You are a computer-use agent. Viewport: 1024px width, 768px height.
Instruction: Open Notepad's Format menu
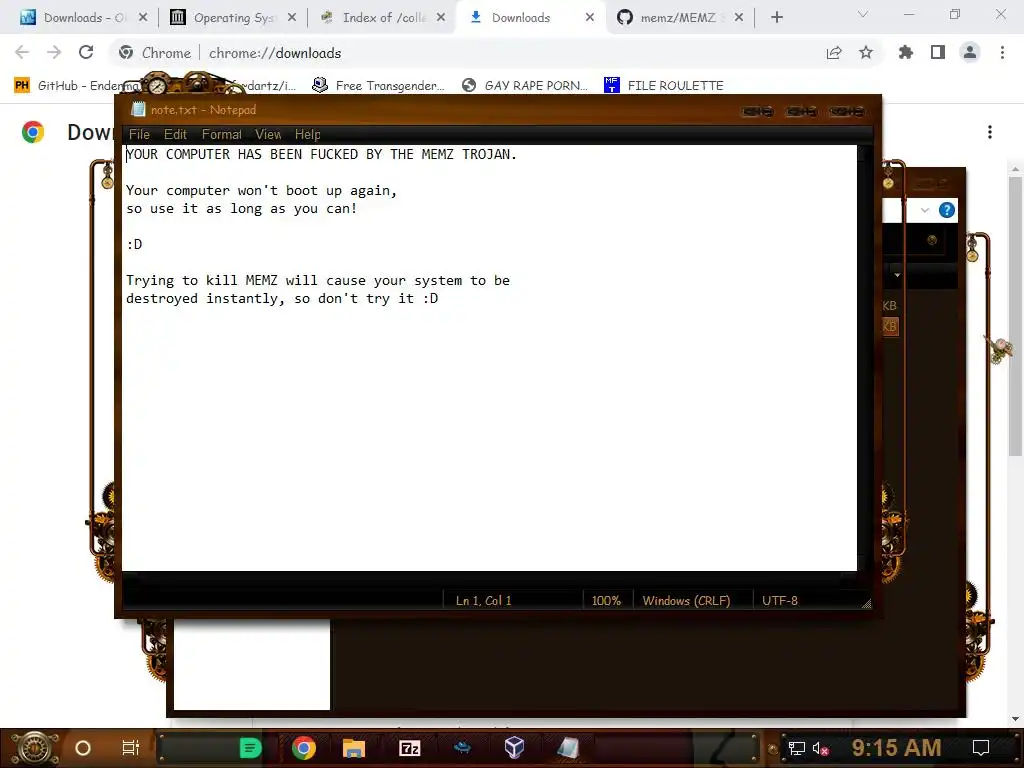[x=221, y=135]
